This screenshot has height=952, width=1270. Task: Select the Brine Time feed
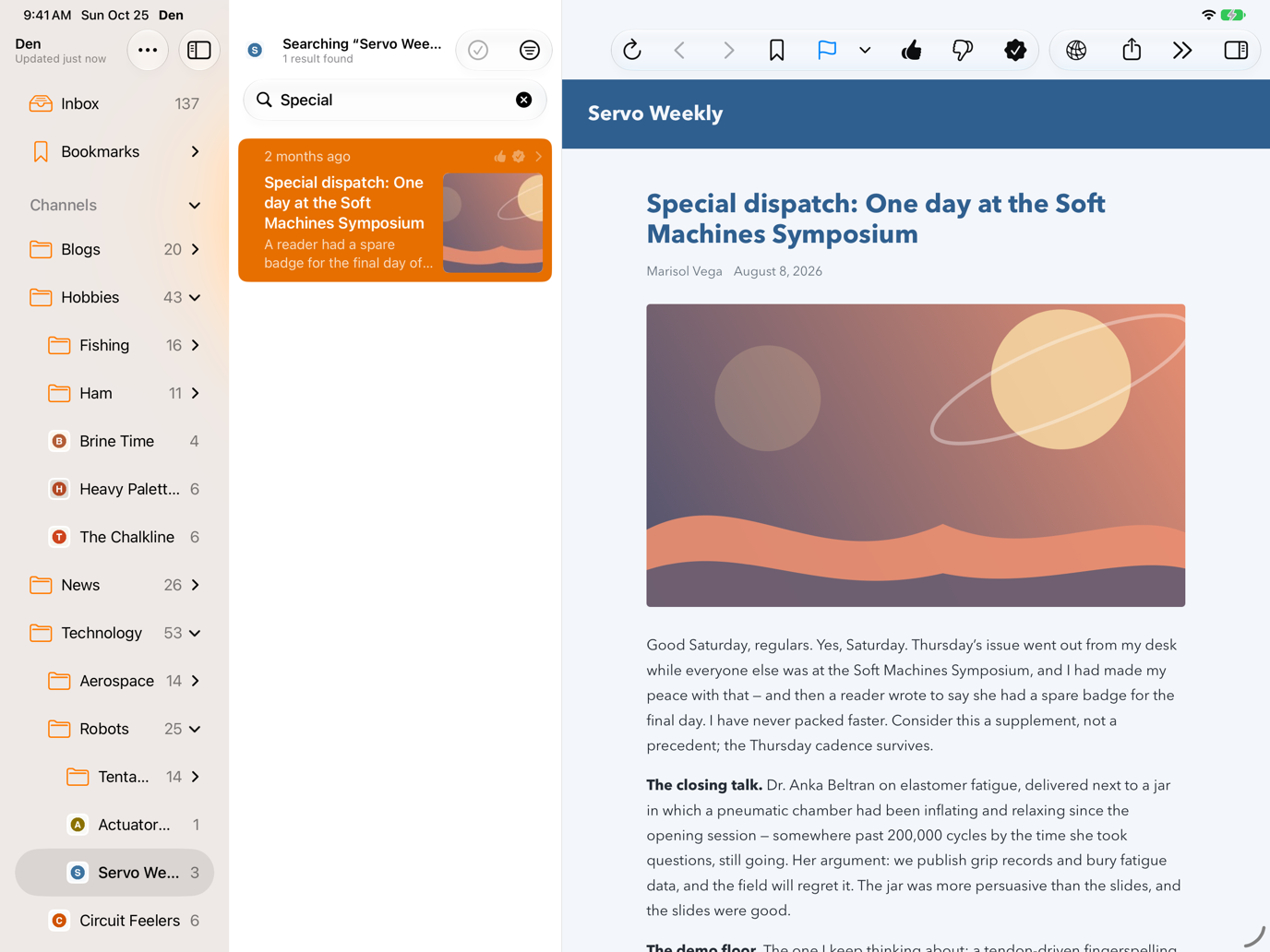pos(114,441)
